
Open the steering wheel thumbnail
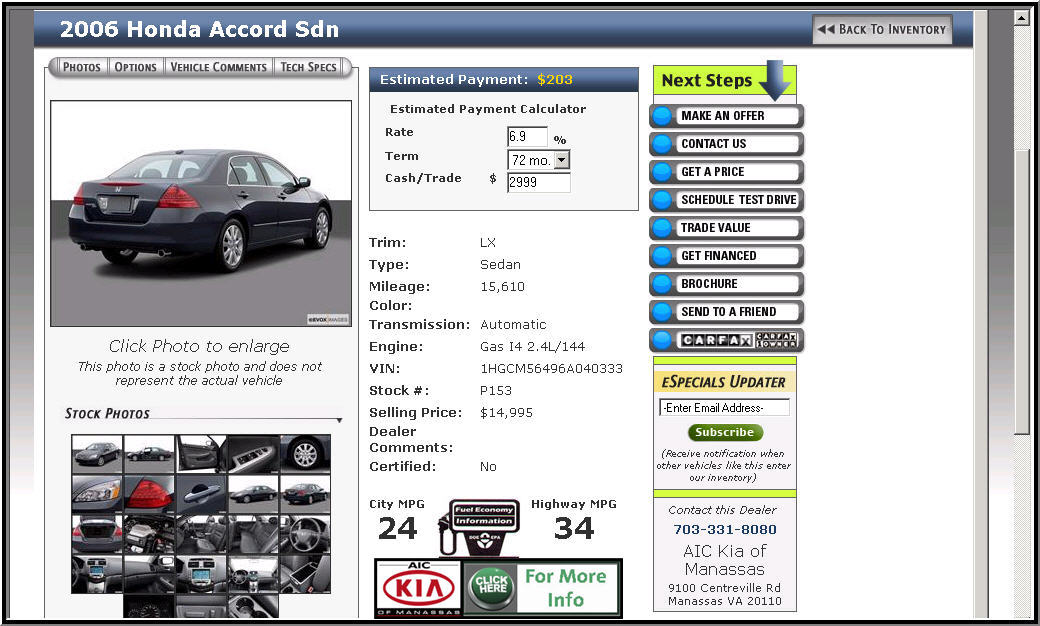pos(305,534)
